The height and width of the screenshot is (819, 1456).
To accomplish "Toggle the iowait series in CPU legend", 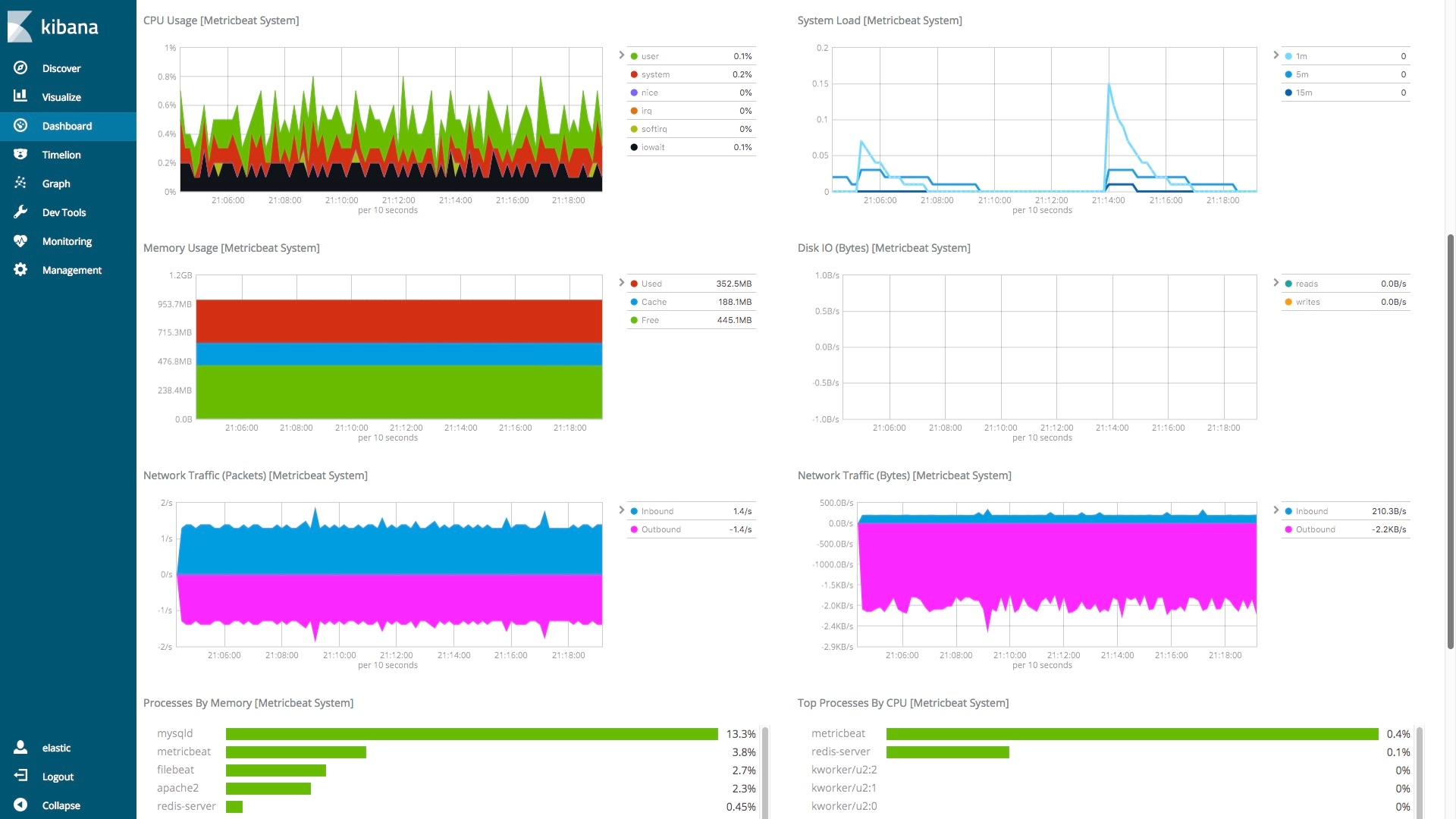I will tap(692, 147).
